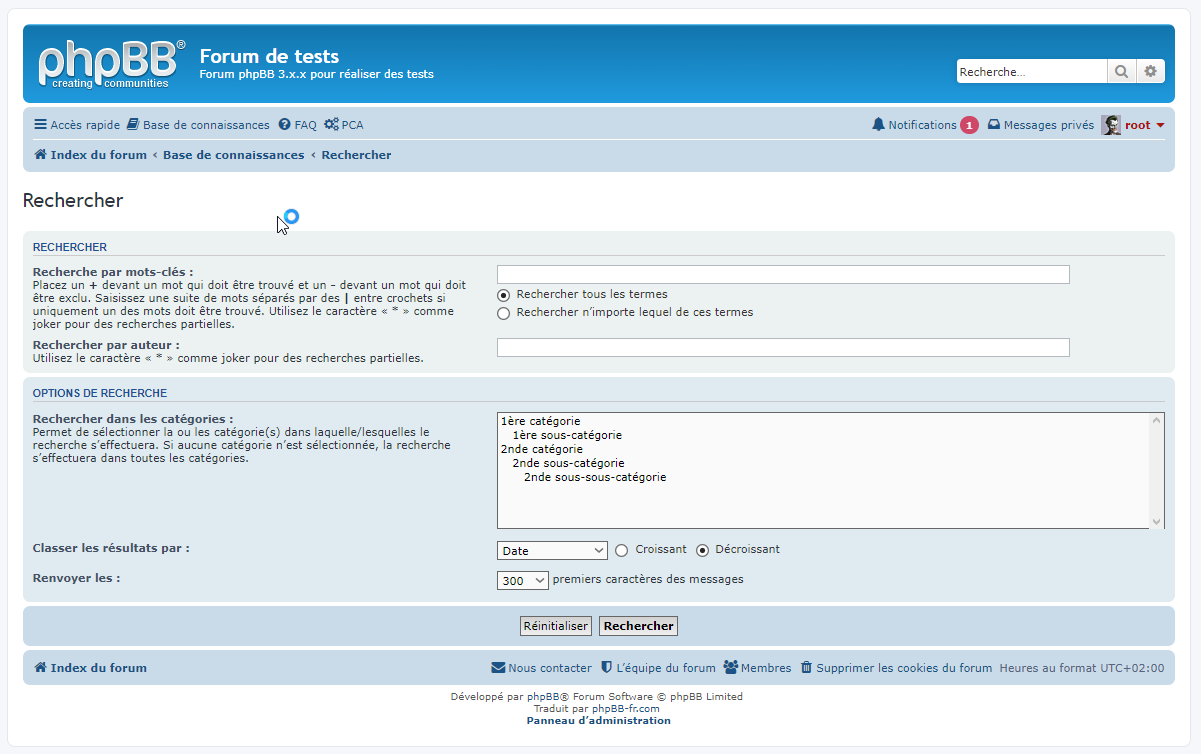Open PCA moderator control panel
The height and width of the screenshot is (754, 1201).
coord(343,125)
